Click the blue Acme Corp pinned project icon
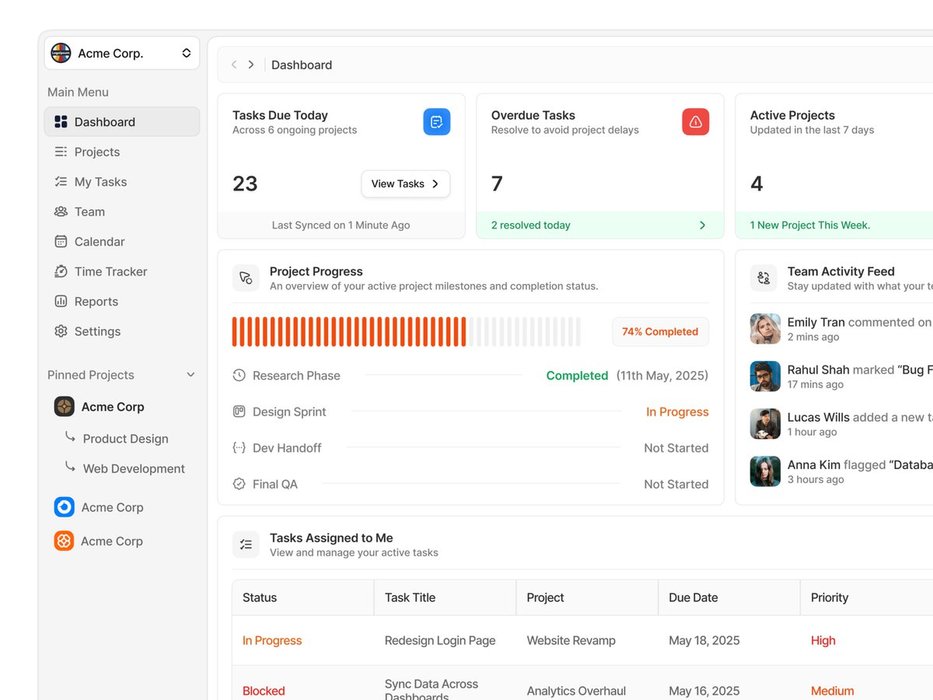The width and height of the screenshot is (933, 700). [64, 507]
